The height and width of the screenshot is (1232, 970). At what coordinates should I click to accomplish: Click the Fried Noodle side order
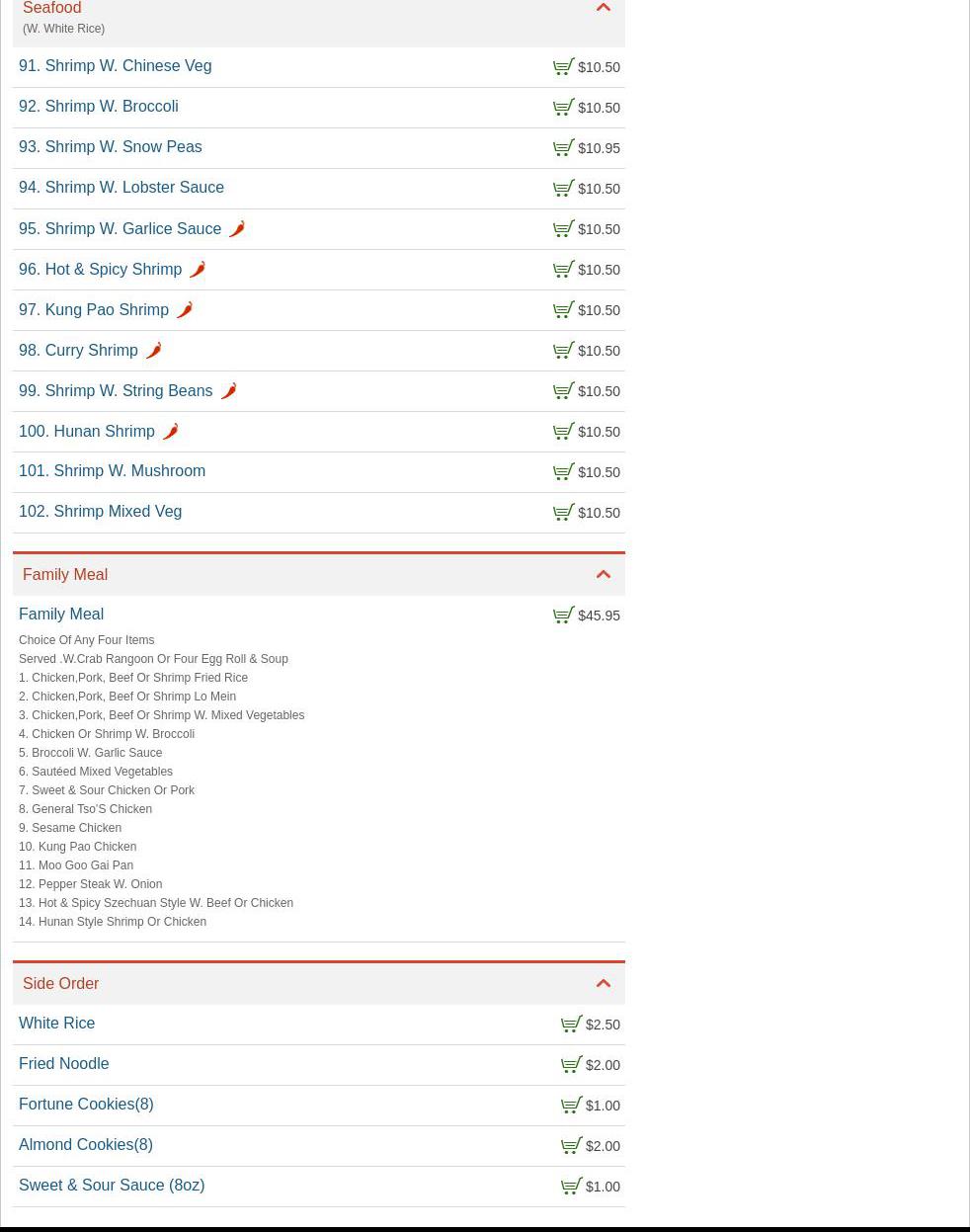[x=64, y=1064]
